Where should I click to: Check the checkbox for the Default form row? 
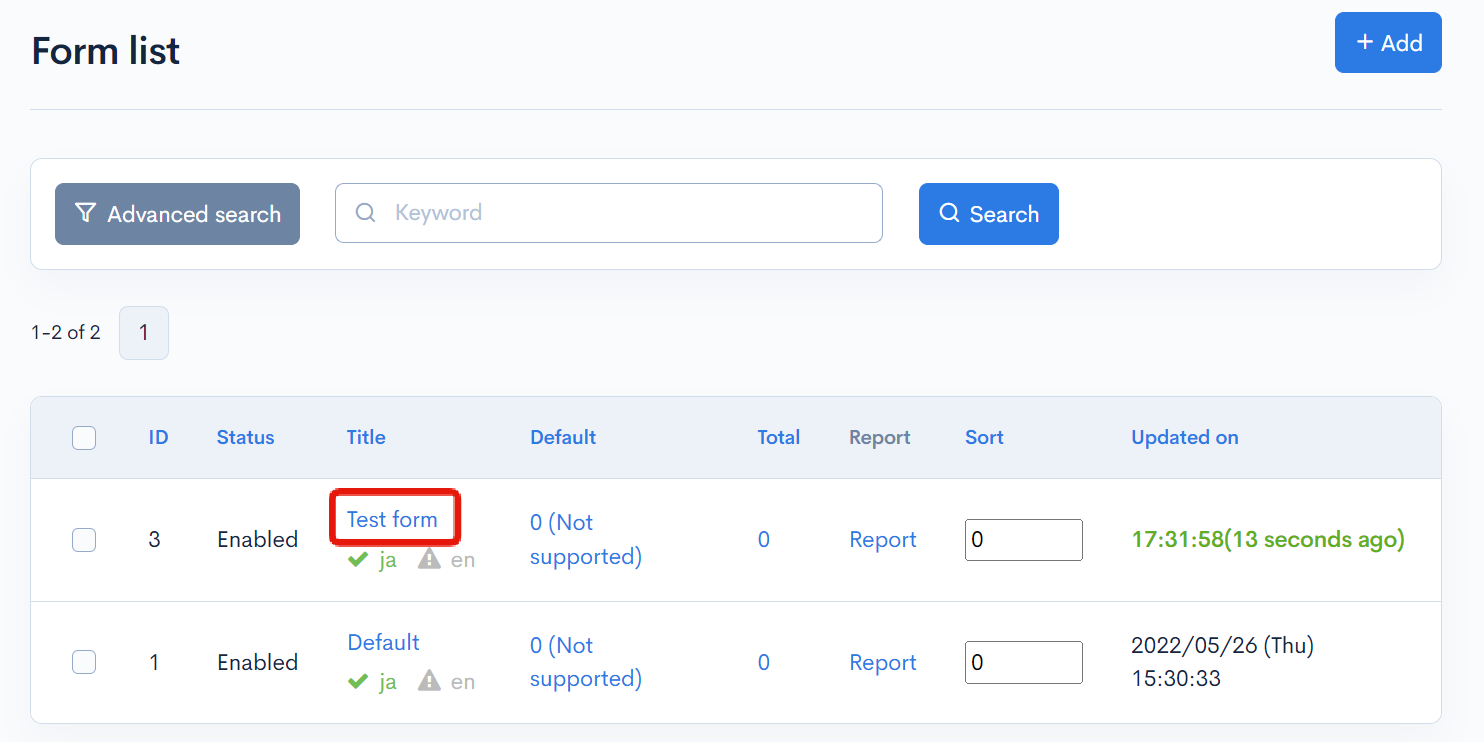tap(84, 662)
